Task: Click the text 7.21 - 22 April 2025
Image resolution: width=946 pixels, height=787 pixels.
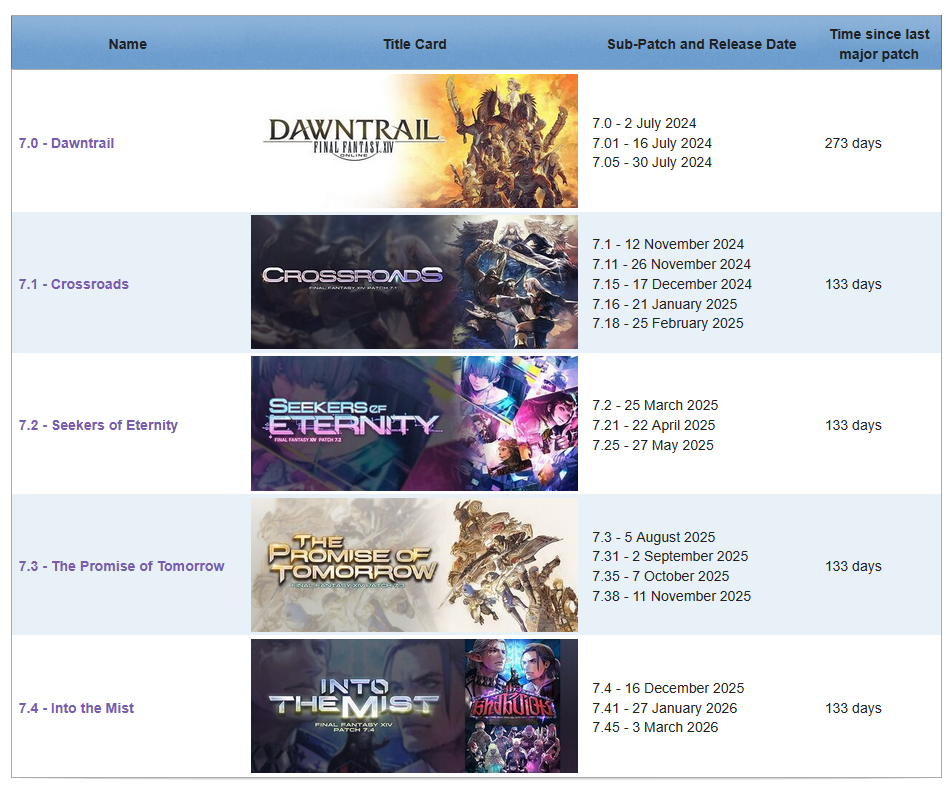Action: click(653, 425)
